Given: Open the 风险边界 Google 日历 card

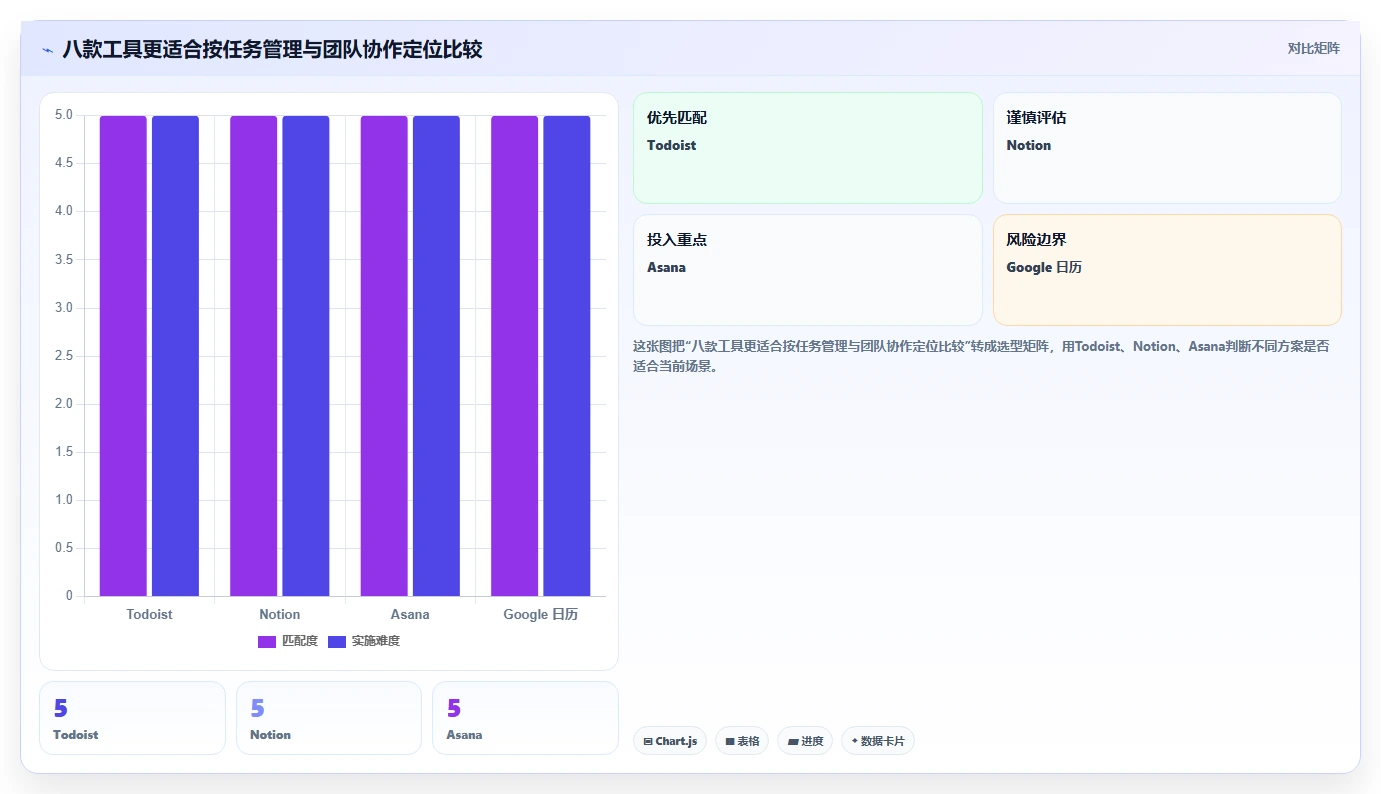Looking at the screenshot, I should 1167,270.
